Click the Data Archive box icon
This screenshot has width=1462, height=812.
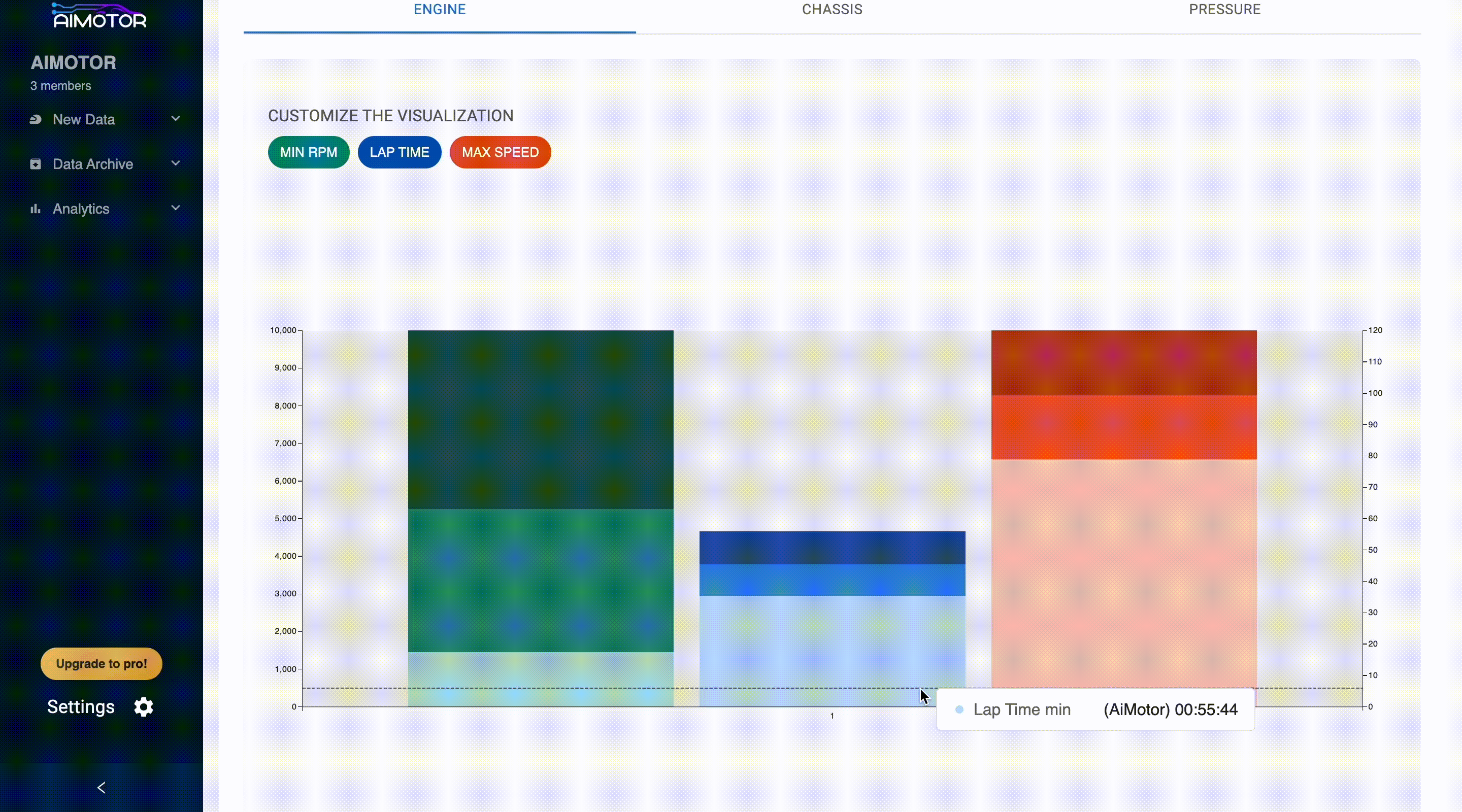(x=35, y=164)
